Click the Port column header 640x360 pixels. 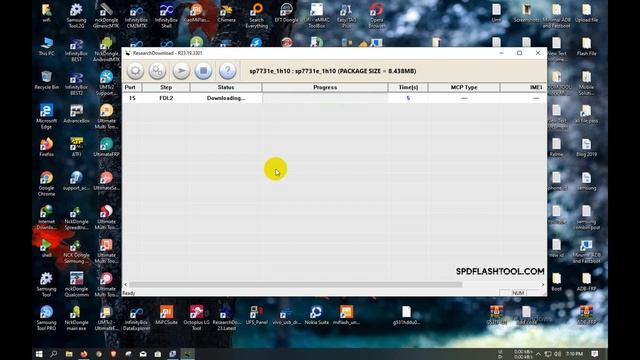point(132,87)
